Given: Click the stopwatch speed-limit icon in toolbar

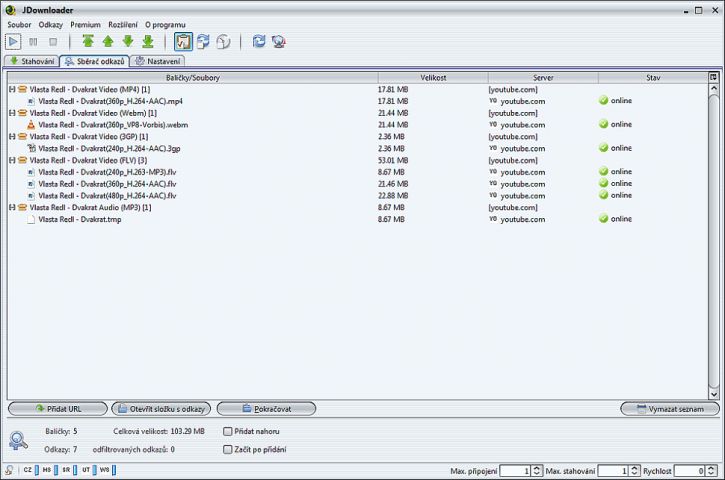Looking at the screenshot, I should click(x=223, y=42).
